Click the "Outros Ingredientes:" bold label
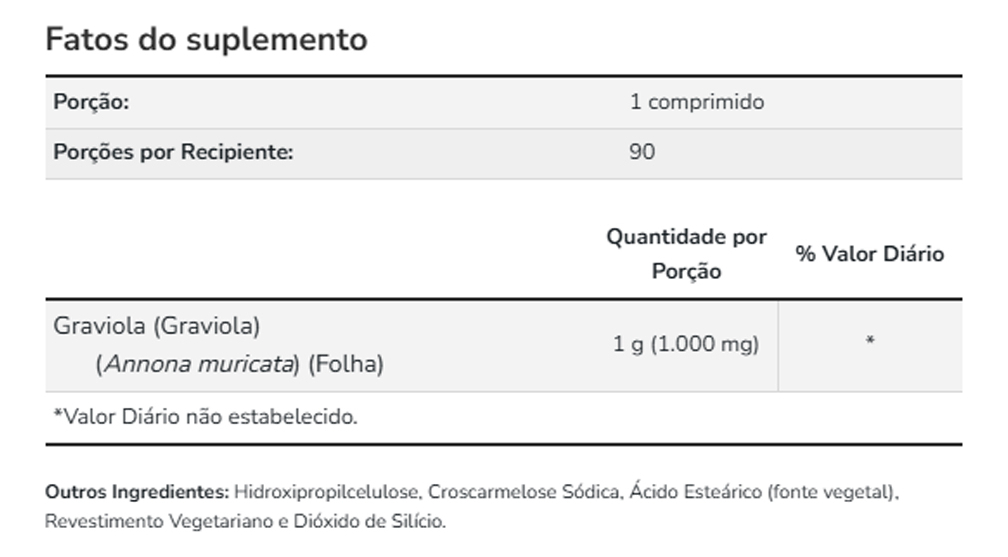Image resolution: width=1008 pixels, height=557 pixels. pos(137,493)
